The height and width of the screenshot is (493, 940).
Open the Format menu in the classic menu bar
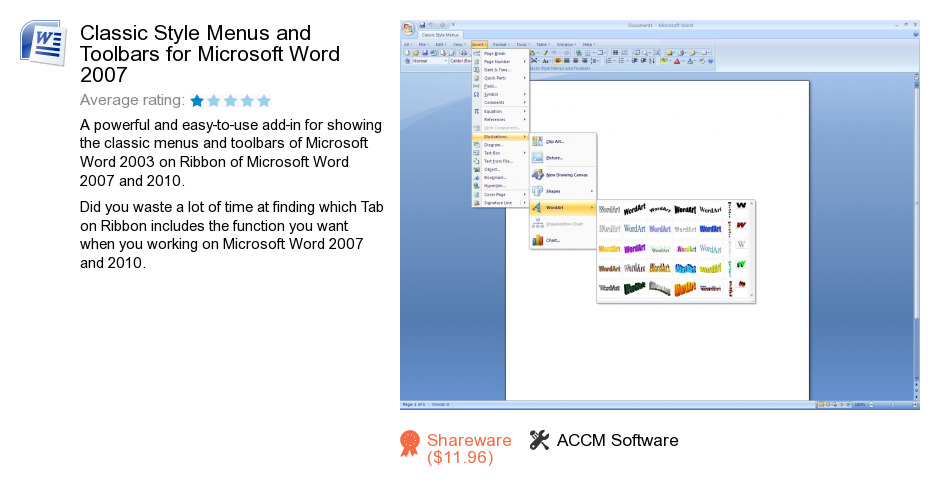click(x=501, y=44)
